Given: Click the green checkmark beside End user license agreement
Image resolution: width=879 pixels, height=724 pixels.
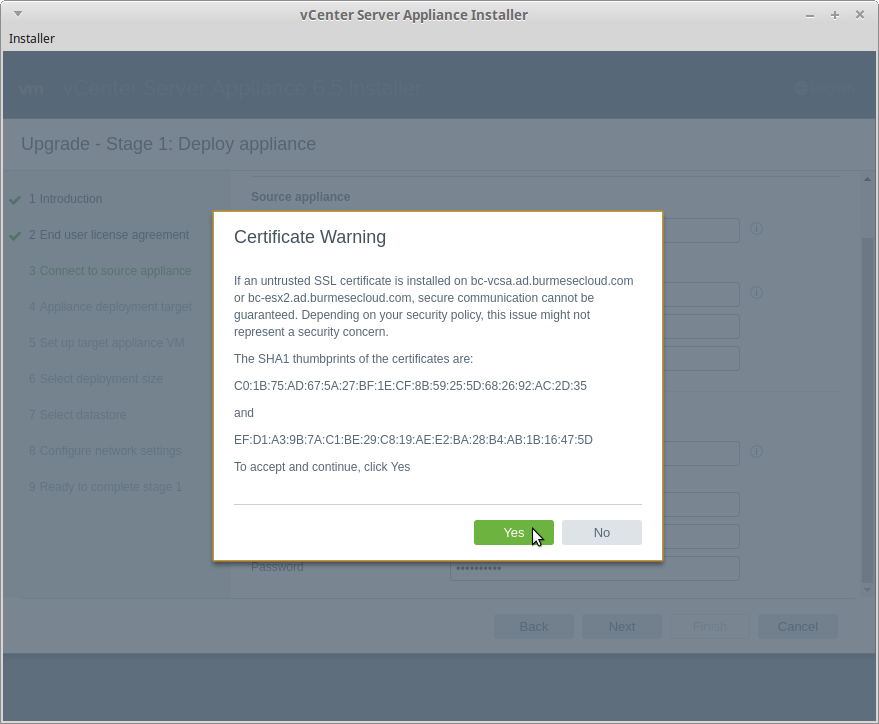Looking at the screenshot, I should tap(15, 236).
